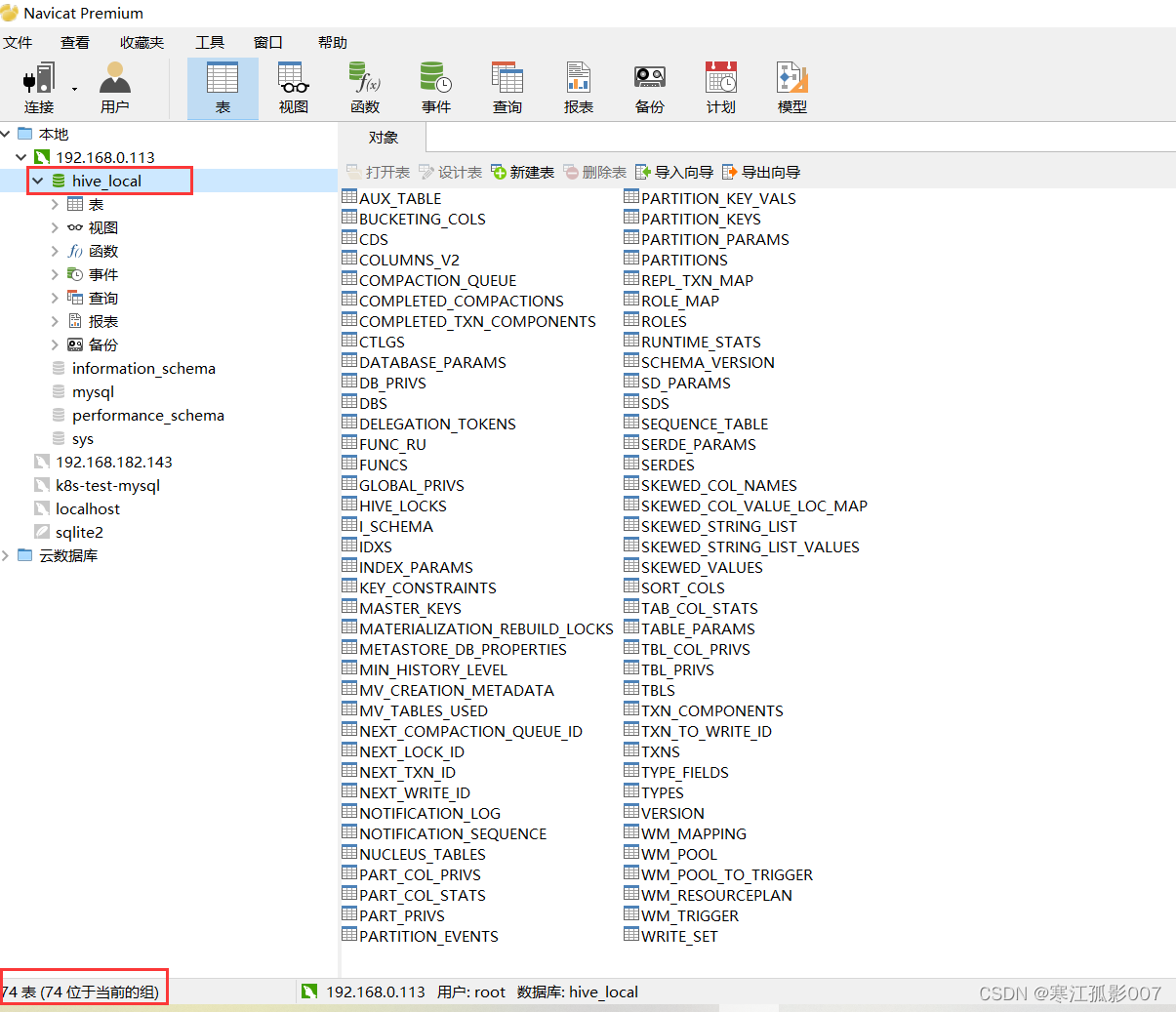
Task: Click the 本地 folder icon
Action: (x=25, y=134)
